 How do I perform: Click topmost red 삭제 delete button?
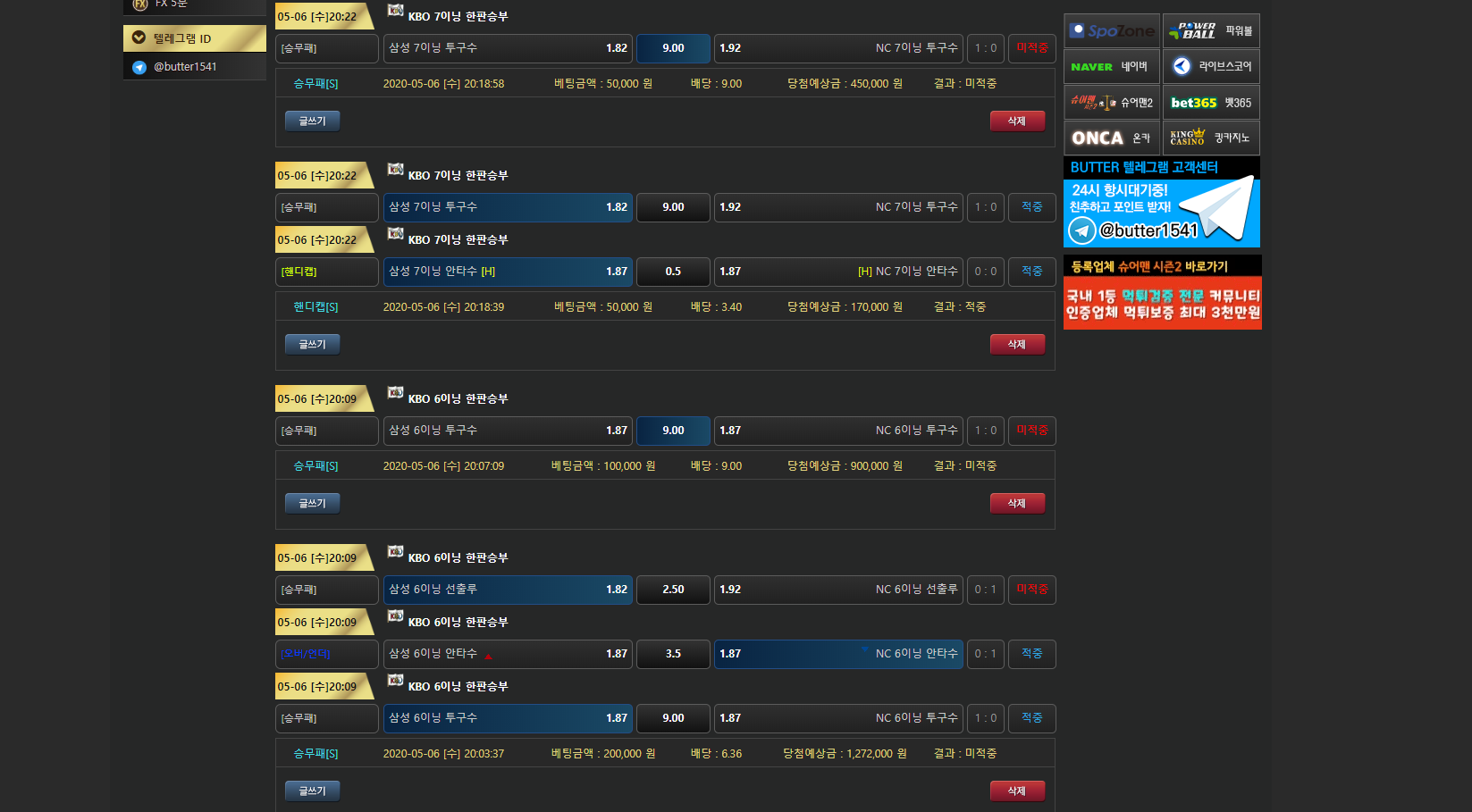click(1017, 121)
